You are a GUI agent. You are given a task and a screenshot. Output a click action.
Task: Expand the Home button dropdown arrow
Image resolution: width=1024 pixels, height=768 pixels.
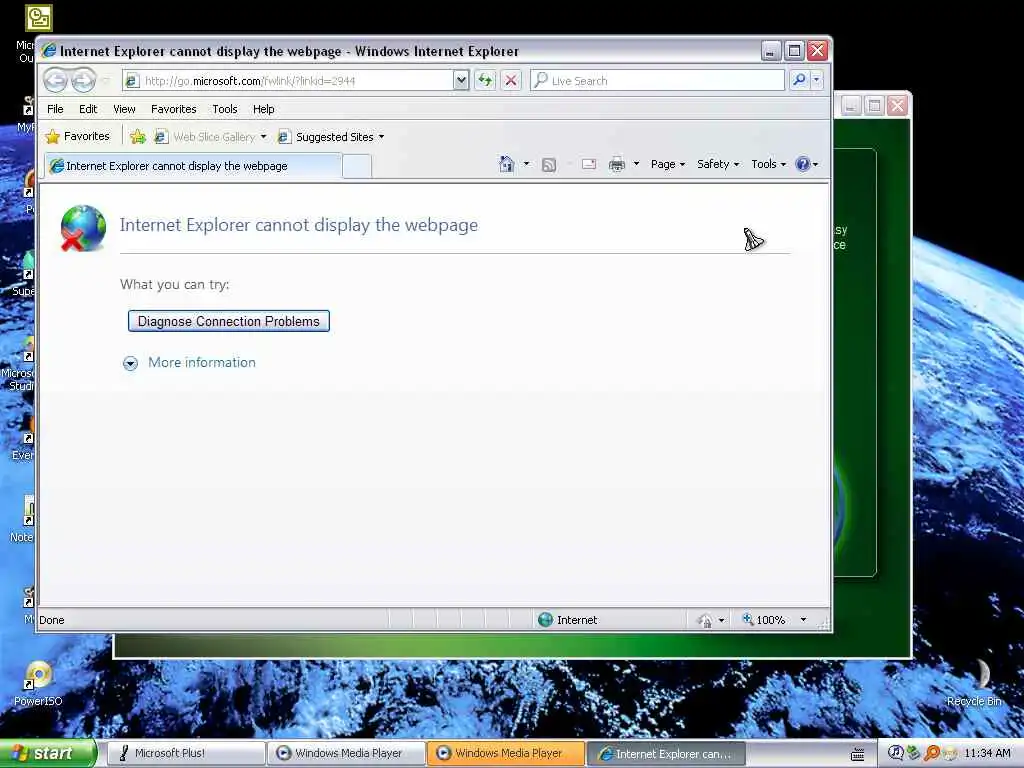point(526,164)
